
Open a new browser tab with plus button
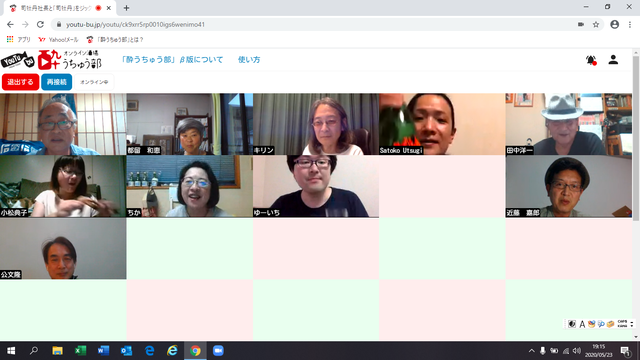pyautogui.click(x=126, y=8)
